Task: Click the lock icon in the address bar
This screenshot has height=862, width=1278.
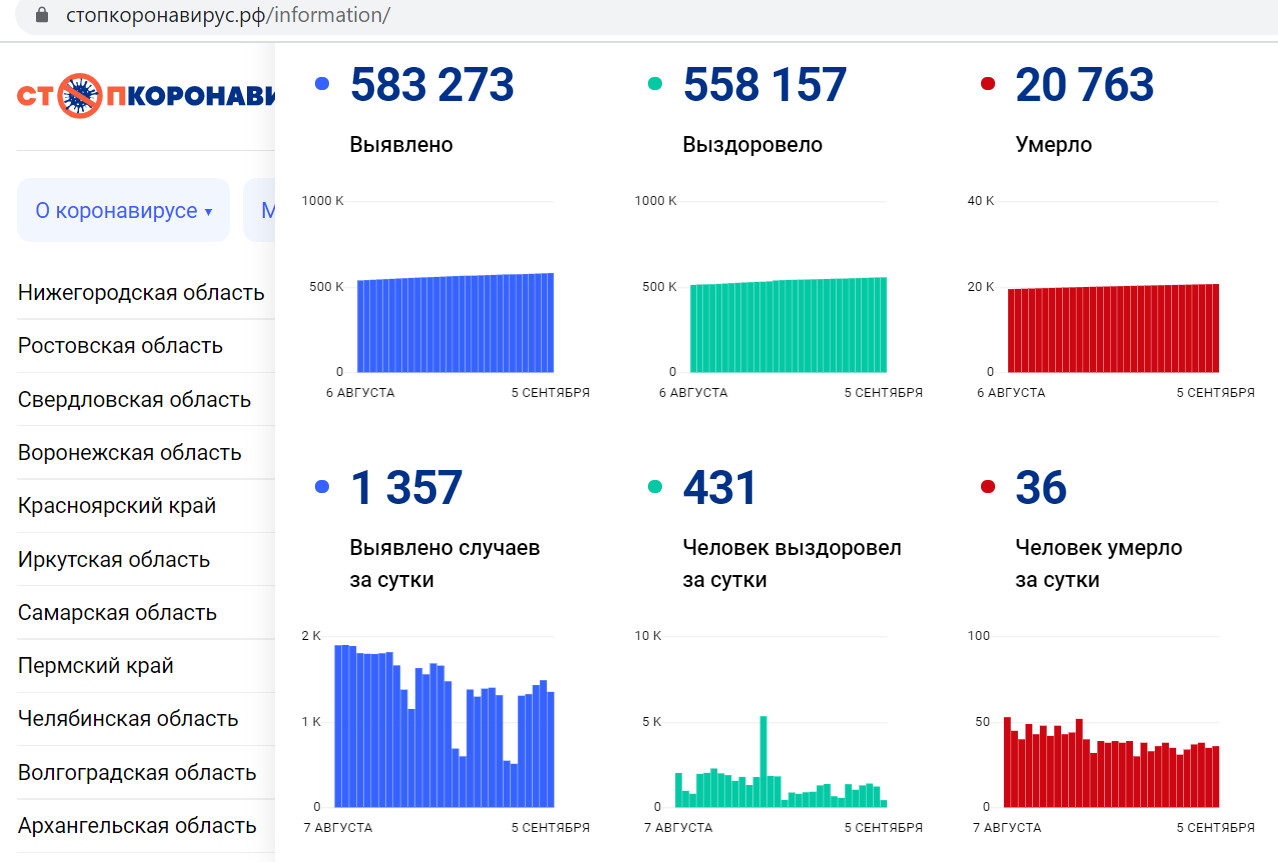Action: click(41, 15)
